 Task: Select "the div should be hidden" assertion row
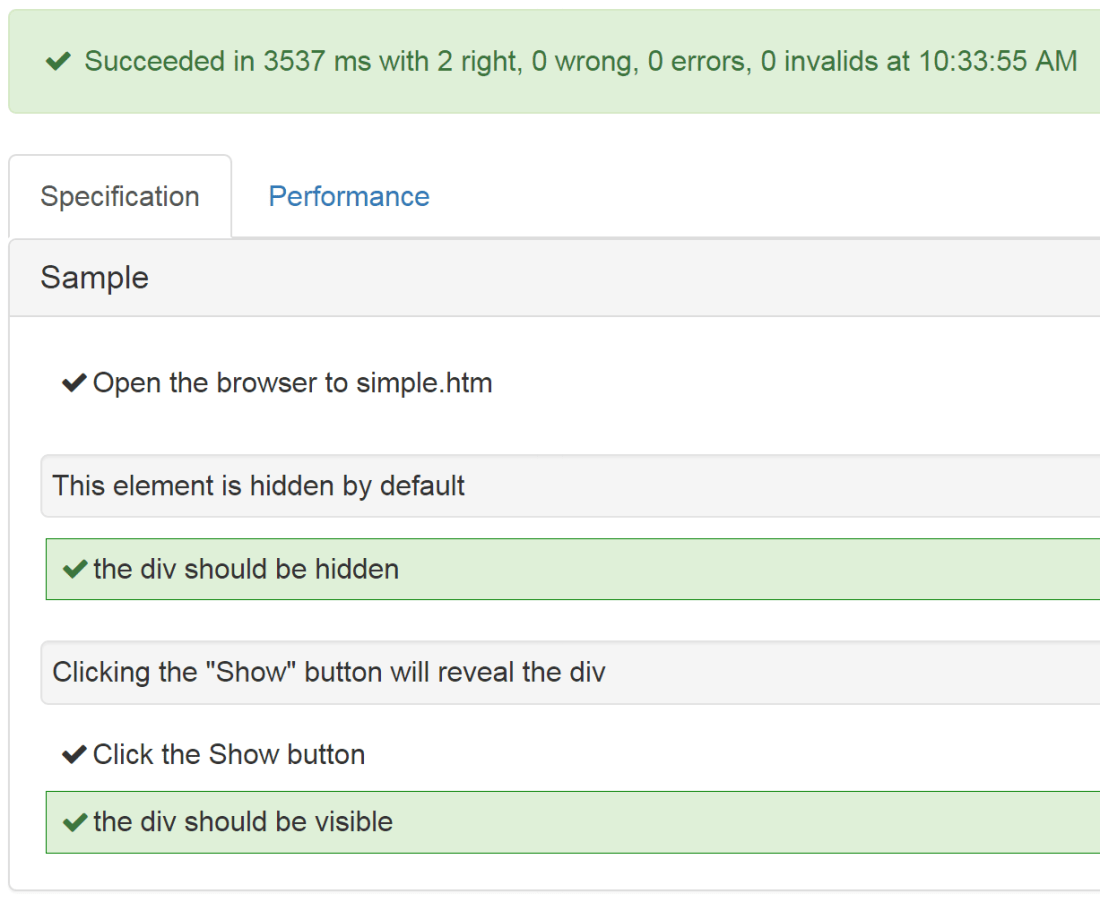coord(500,569)
